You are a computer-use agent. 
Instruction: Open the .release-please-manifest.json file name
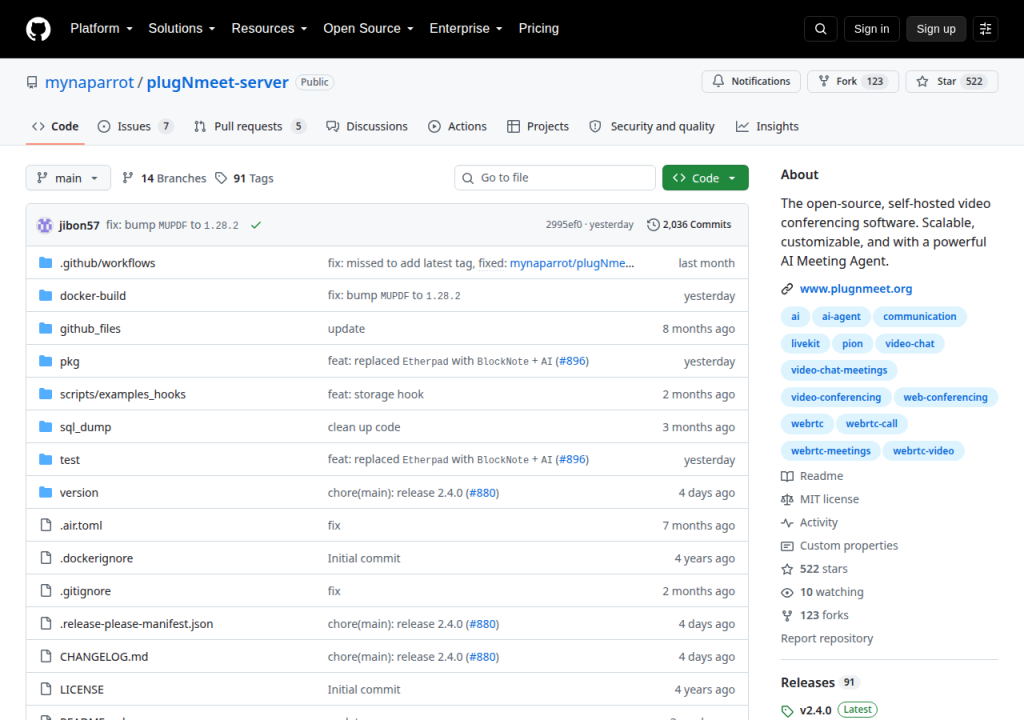pyautogui.click(x=136, y=624)
